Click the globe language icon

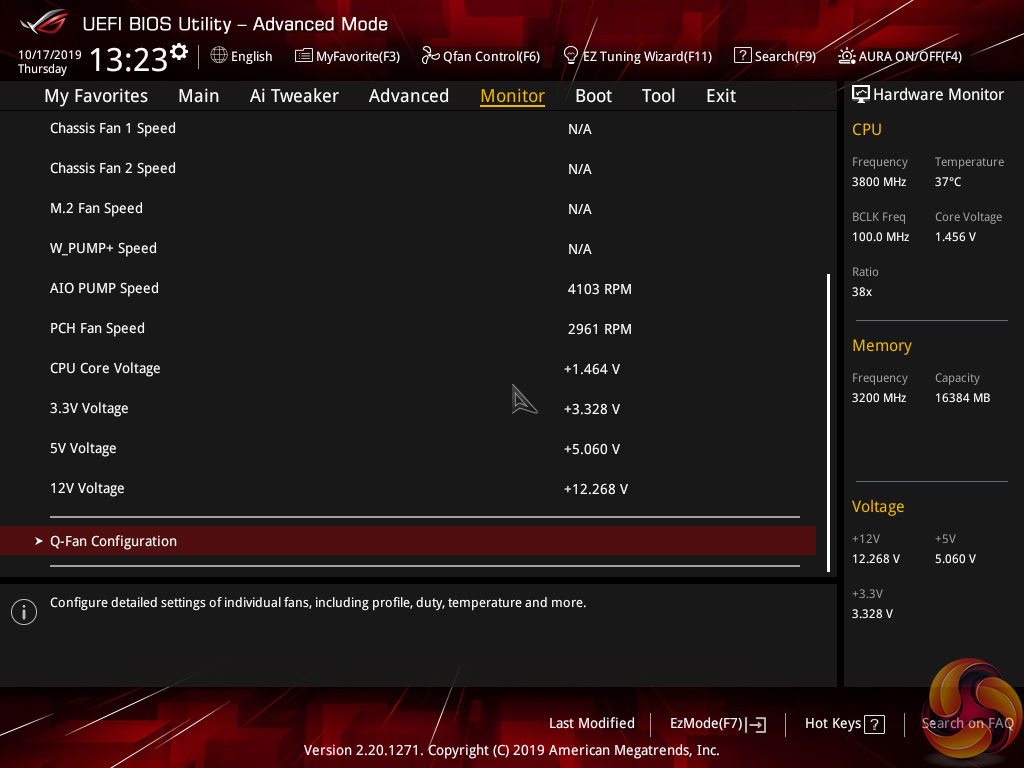click(x=219, y=56)
